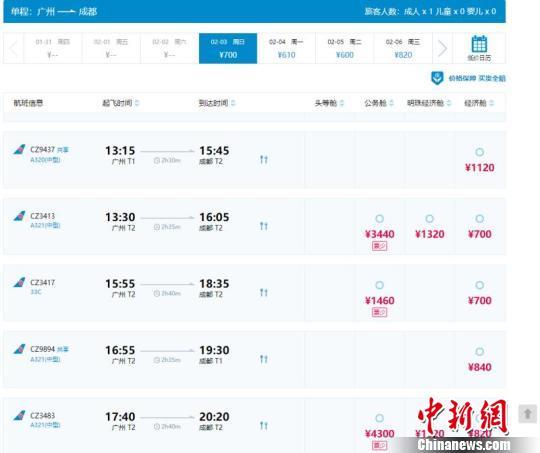Screen dimensions: 540x453
Task: Click the few-seats tag under ¥1460
Action: 379,312
